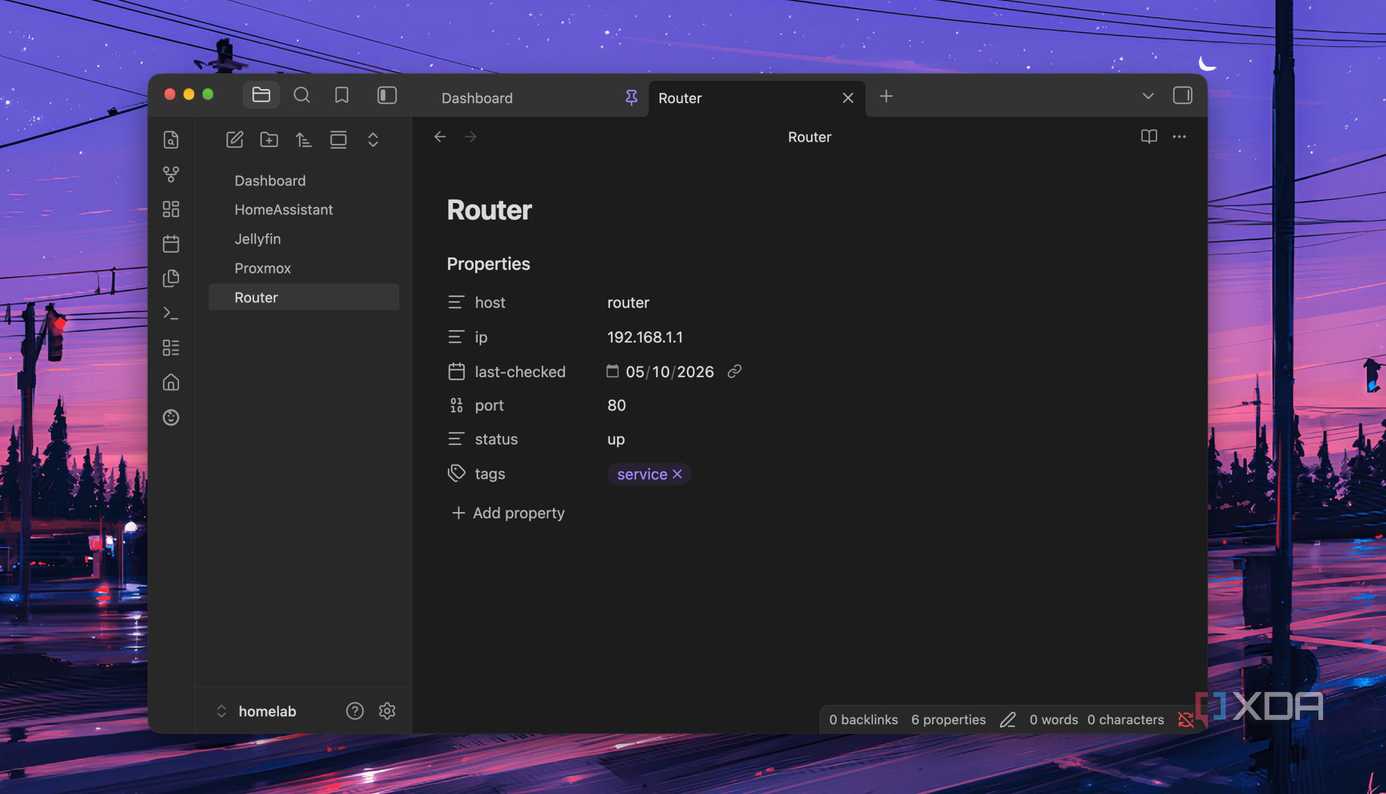The image size is (1386, 794).
Task: Open the last-checked date picker icon
Action: pos(612,371)
